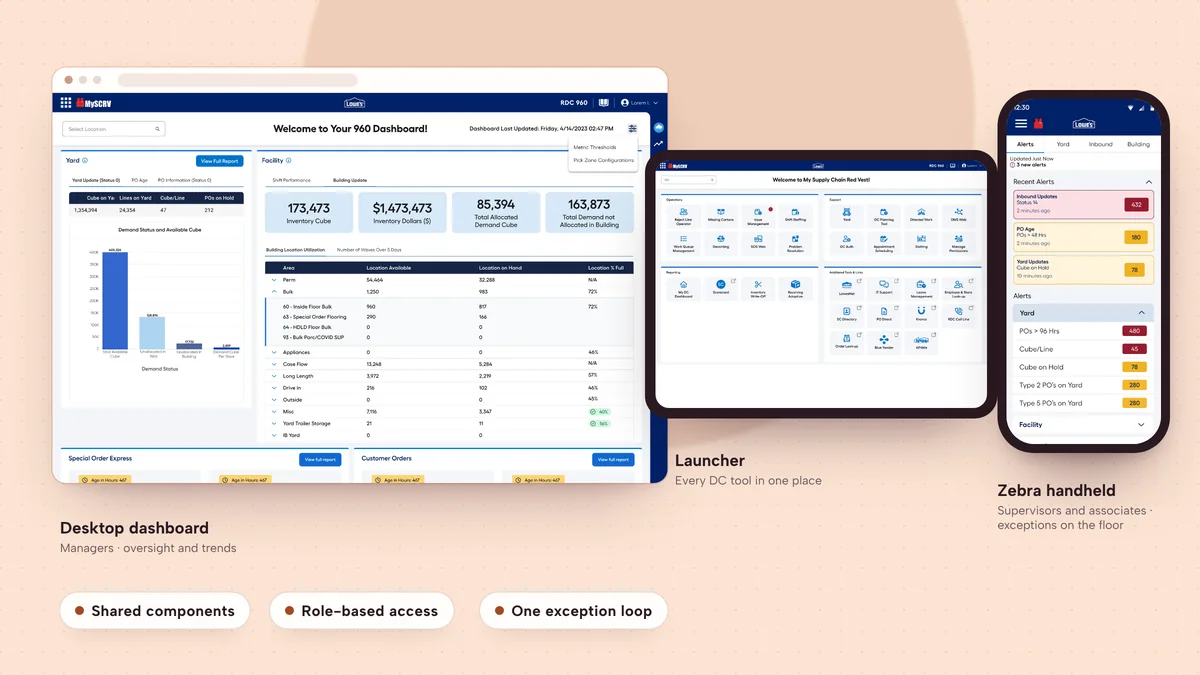Switch to the Building Update tab
The width and height of the screenshot is (1200, 675).
[350, 180]
